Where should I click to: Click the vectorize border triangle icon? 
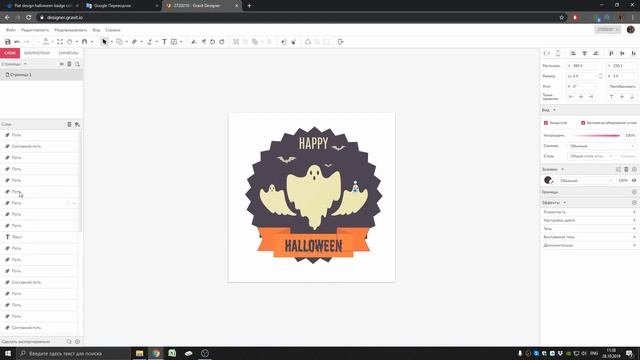point(308,42)
